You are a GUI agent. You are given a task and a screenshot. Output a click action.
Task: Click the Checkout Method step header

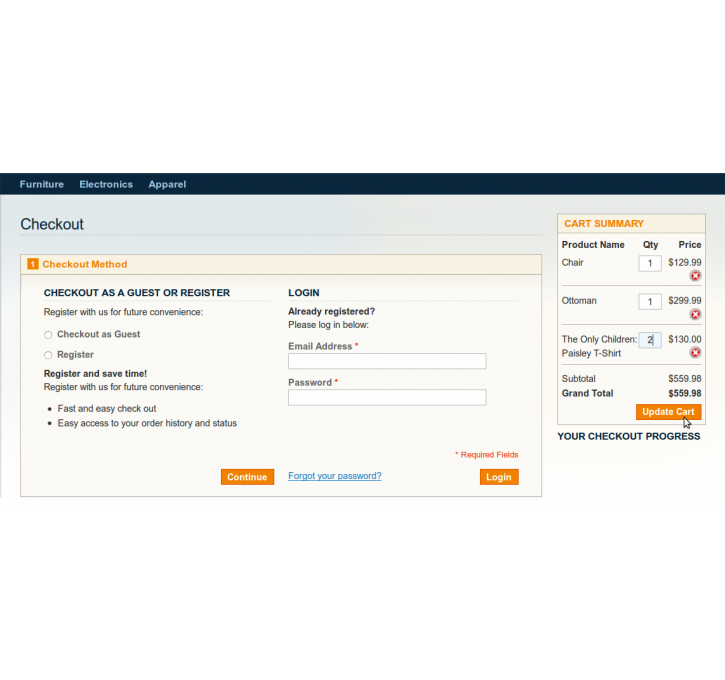coord(281,264)
